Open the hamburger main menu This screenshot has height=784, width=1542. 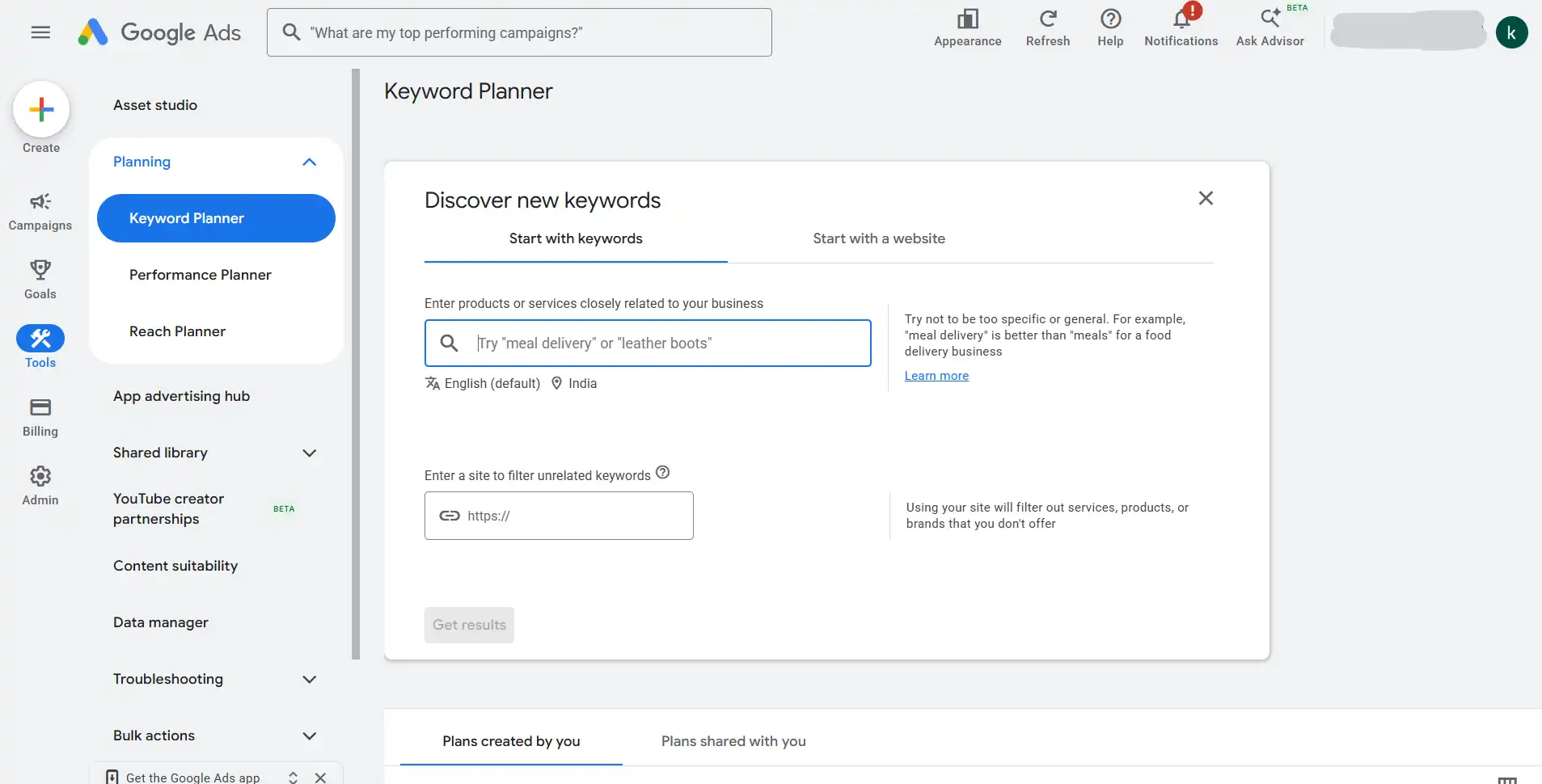40,32
